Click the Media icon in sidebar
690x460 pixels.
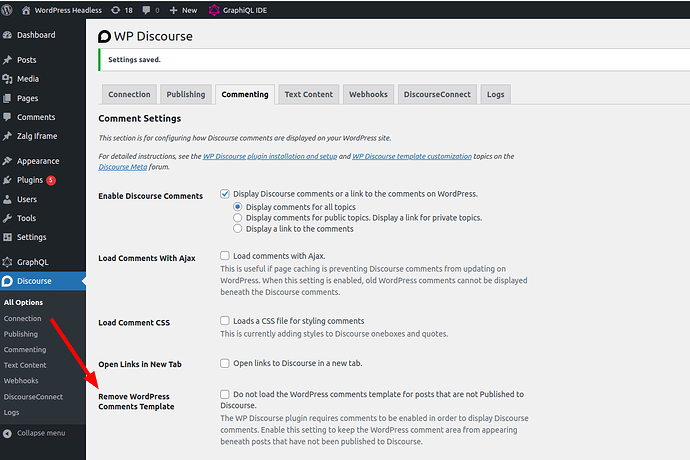point(7,79)
